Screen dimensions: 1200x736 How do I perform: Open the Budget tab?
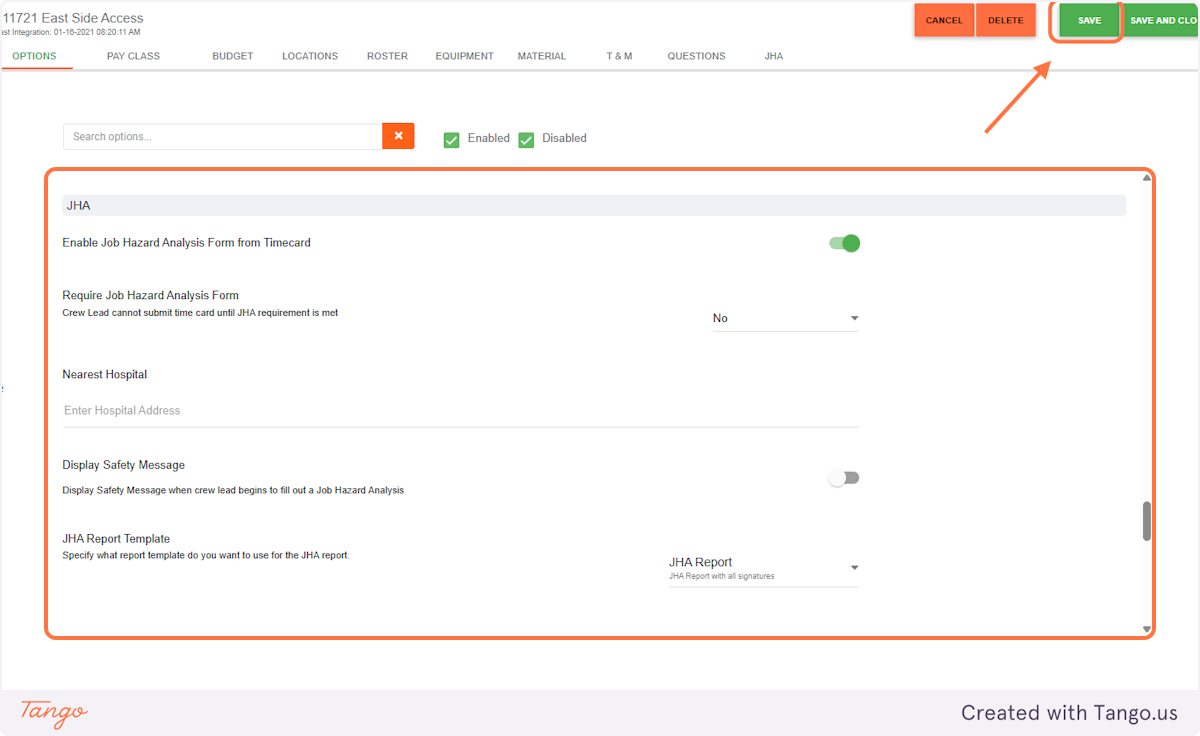(x=232, y=56)
